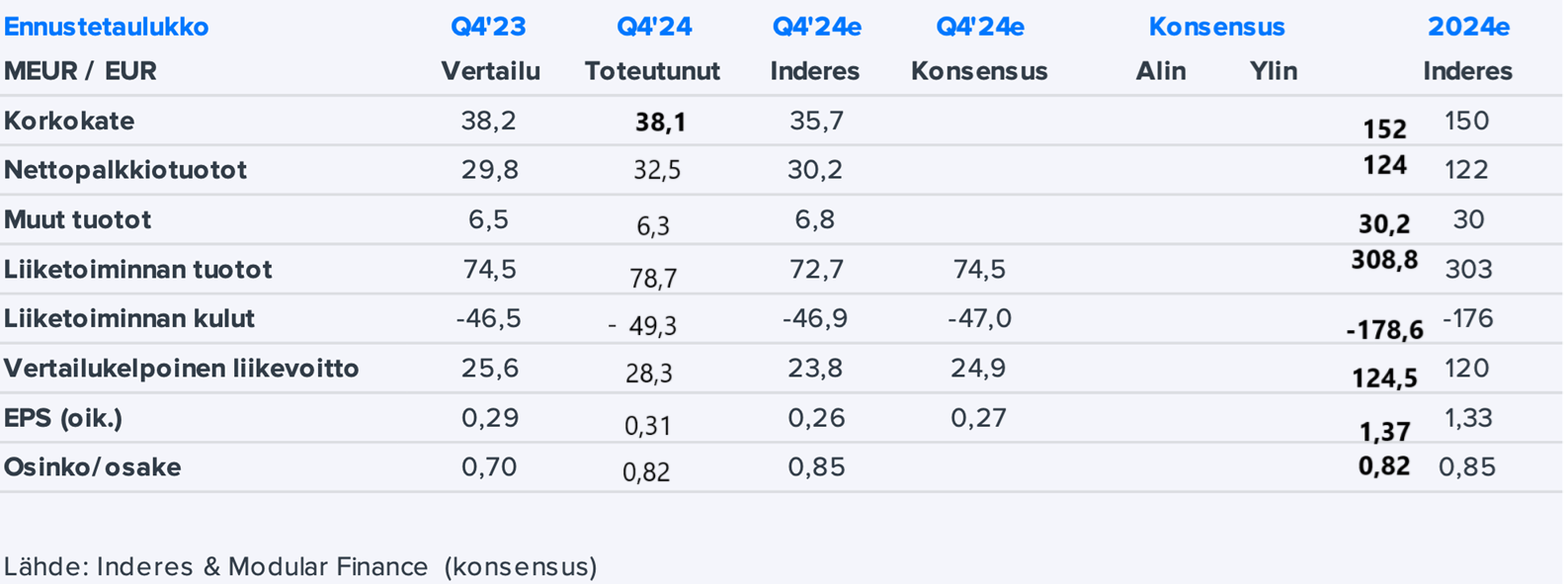
Task: Select the Q4'23 column header
Action: (488, 27)
